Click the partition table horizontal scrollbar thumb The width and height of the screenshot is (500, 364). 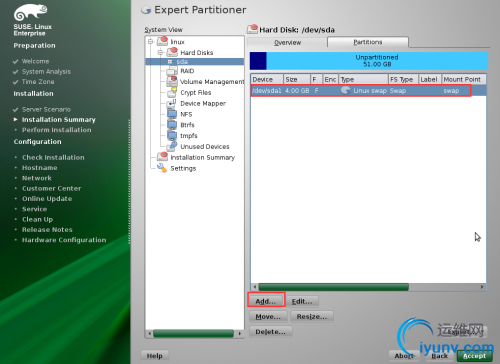(x=333, y=287)
